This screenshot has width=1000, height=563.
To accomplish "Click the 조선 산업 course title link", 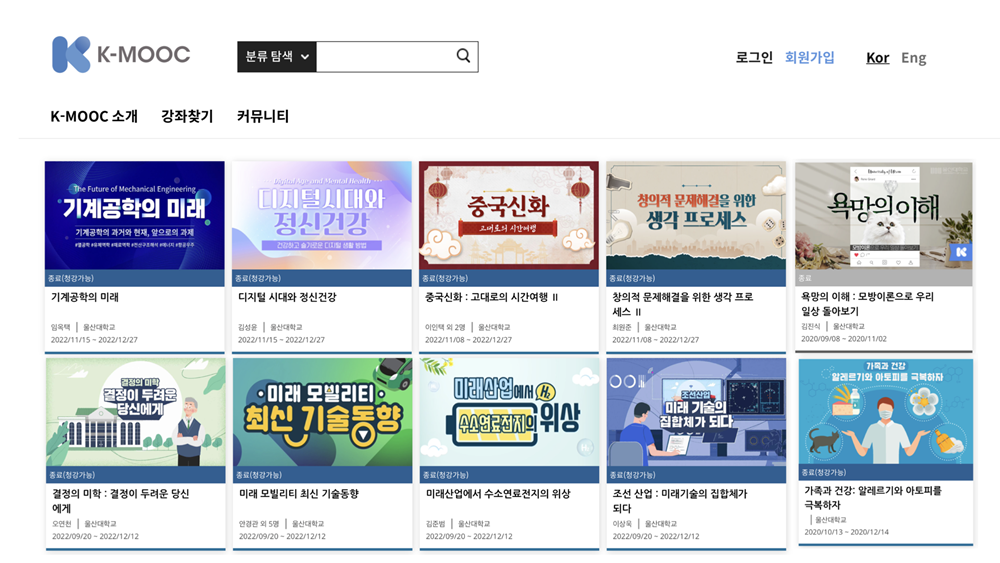I will tap(680, 501).
